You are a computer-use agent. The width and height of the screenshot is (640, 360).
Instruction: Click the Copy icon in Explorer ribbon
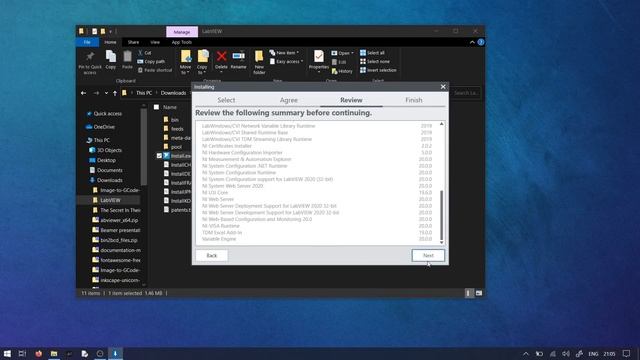click(111, 60)
